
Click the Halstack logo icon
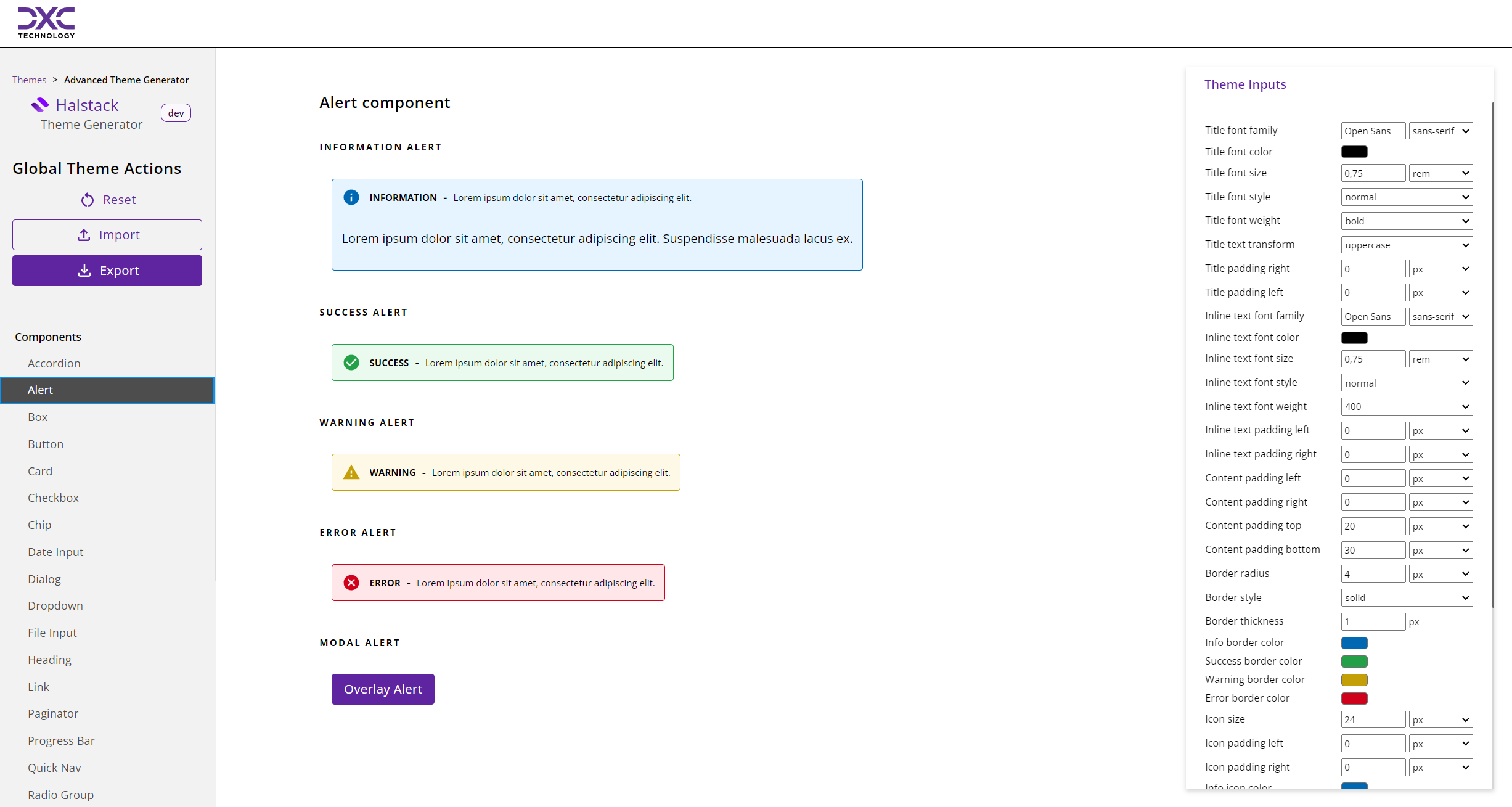point(40,105)
